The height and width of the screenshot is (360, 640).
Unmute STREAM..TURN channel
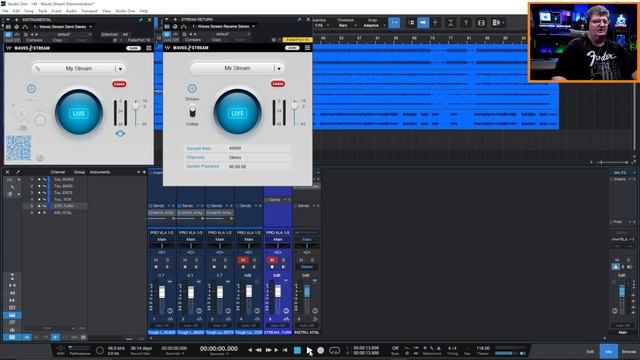(x=272, y=260)
